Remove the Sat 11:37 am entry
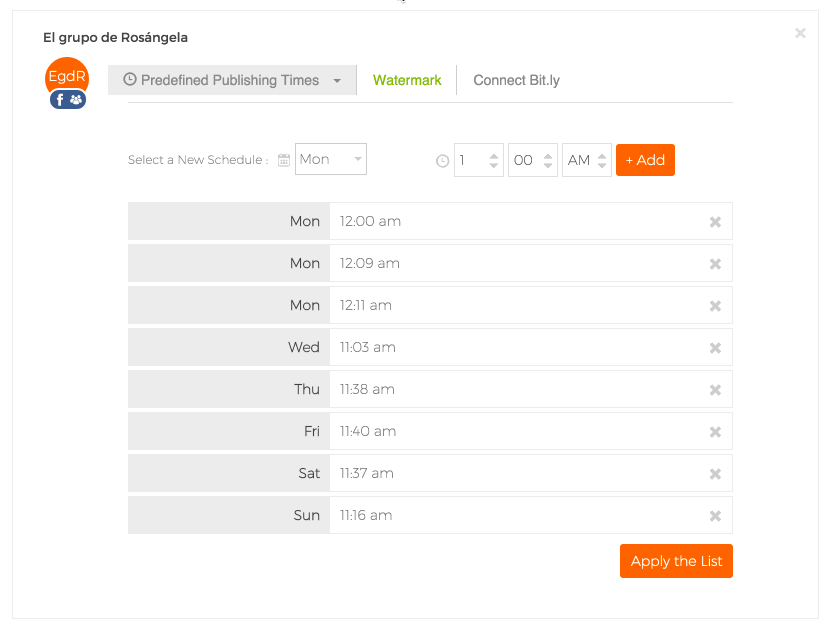Viewport: 830px width, 619px height. pos(715,474)
